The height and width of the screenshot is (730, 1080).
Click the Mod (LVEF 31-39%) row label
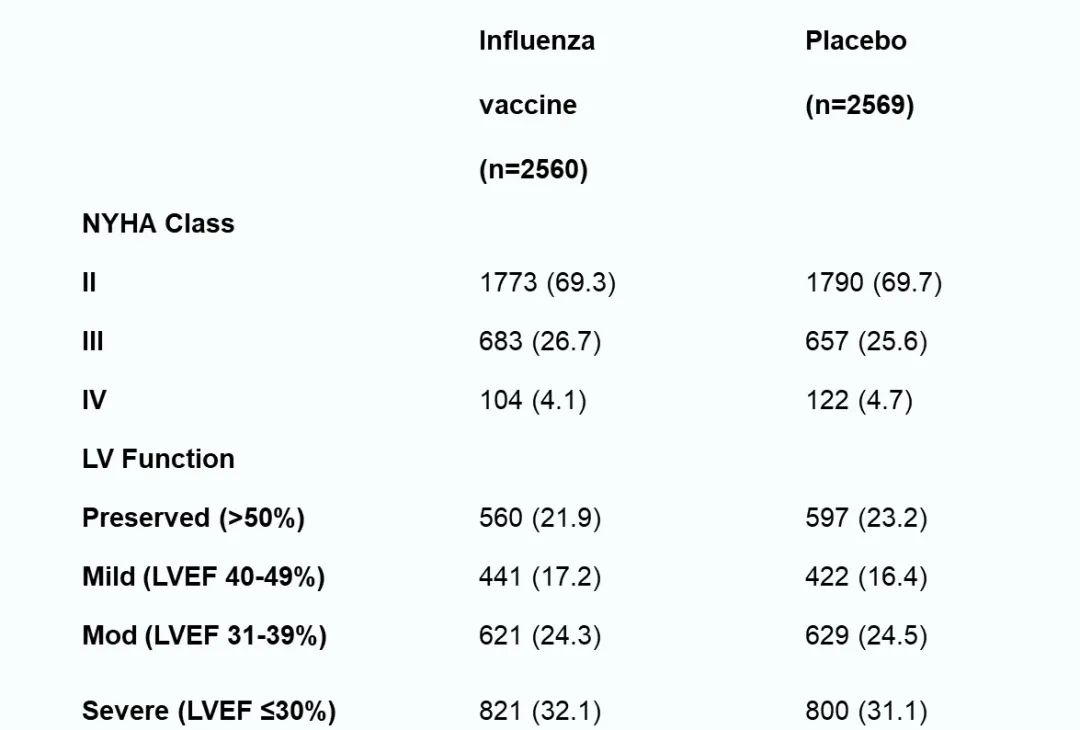click(204, 636)
